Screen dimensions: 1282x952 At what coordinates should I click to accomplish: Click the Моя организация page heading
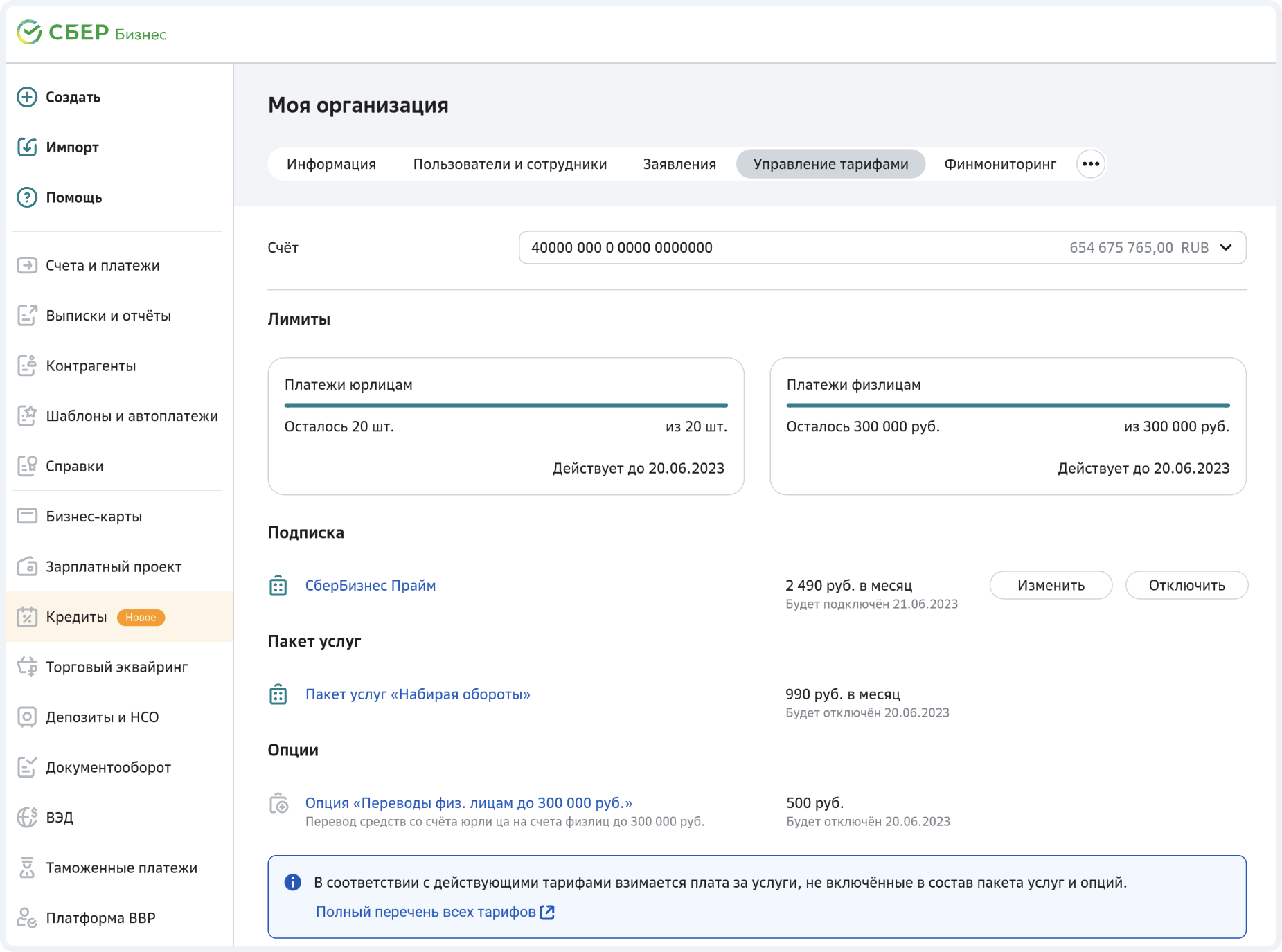pos(358,105)
